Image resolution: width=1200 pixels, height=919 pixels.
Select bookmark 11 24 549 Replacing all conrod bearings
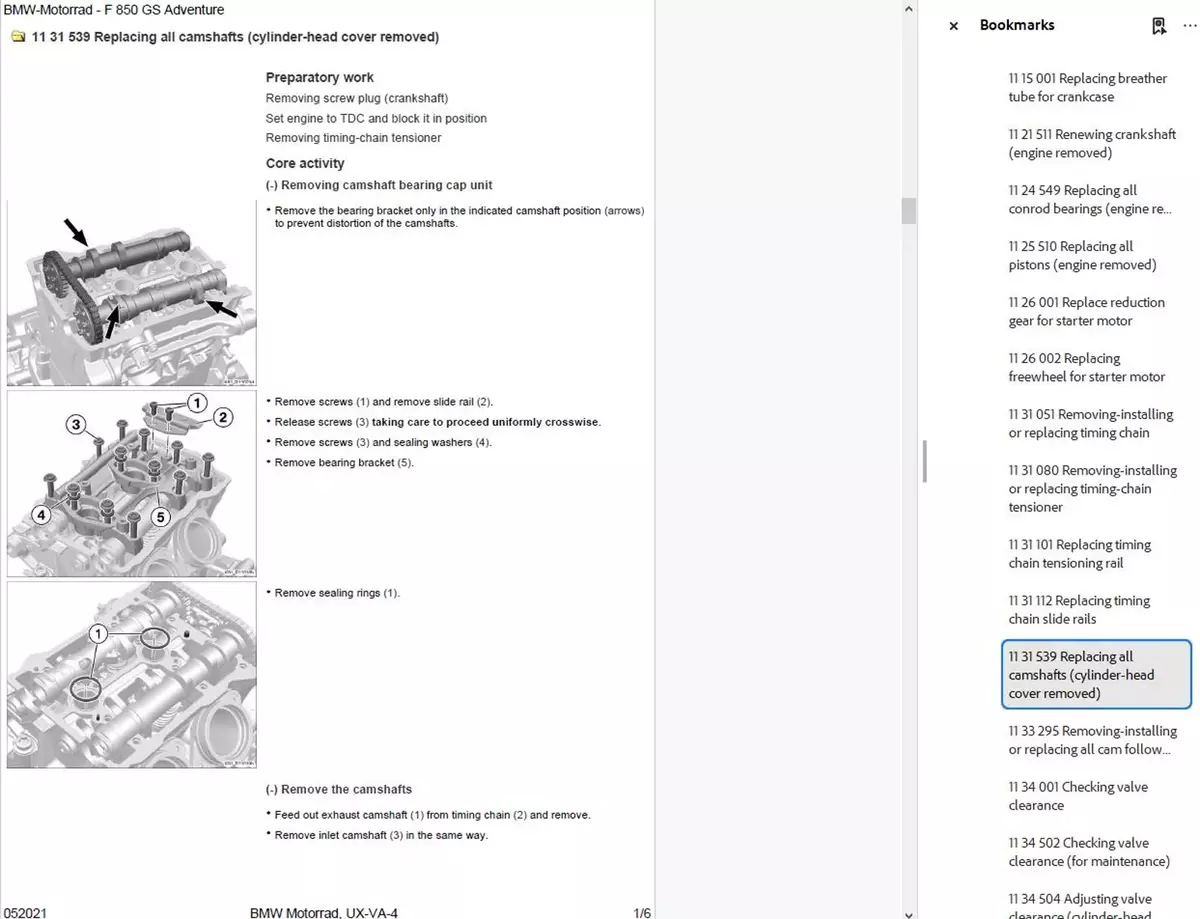(1089, 200)
